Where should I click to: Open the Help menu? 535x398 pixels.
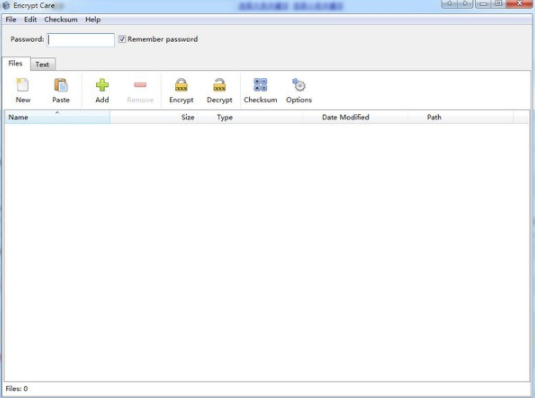pos(93,19)
